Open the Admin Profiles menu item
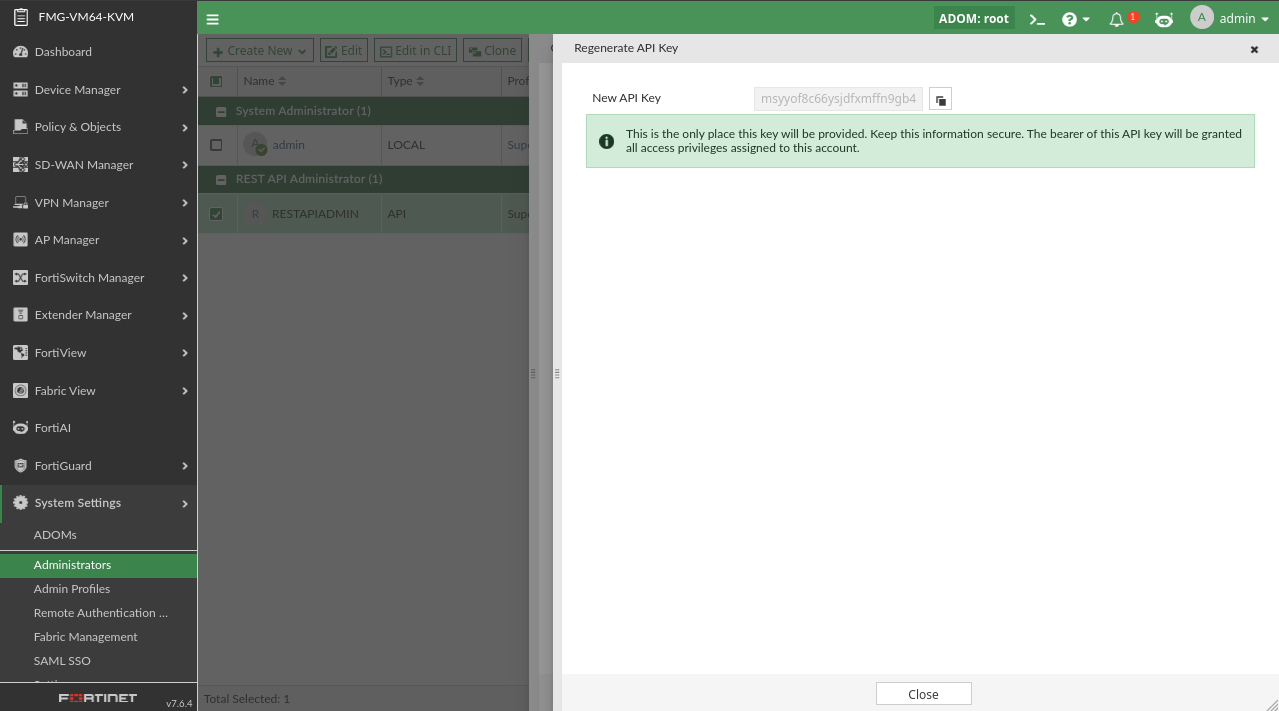1279x711 pixels. [72, 589]
